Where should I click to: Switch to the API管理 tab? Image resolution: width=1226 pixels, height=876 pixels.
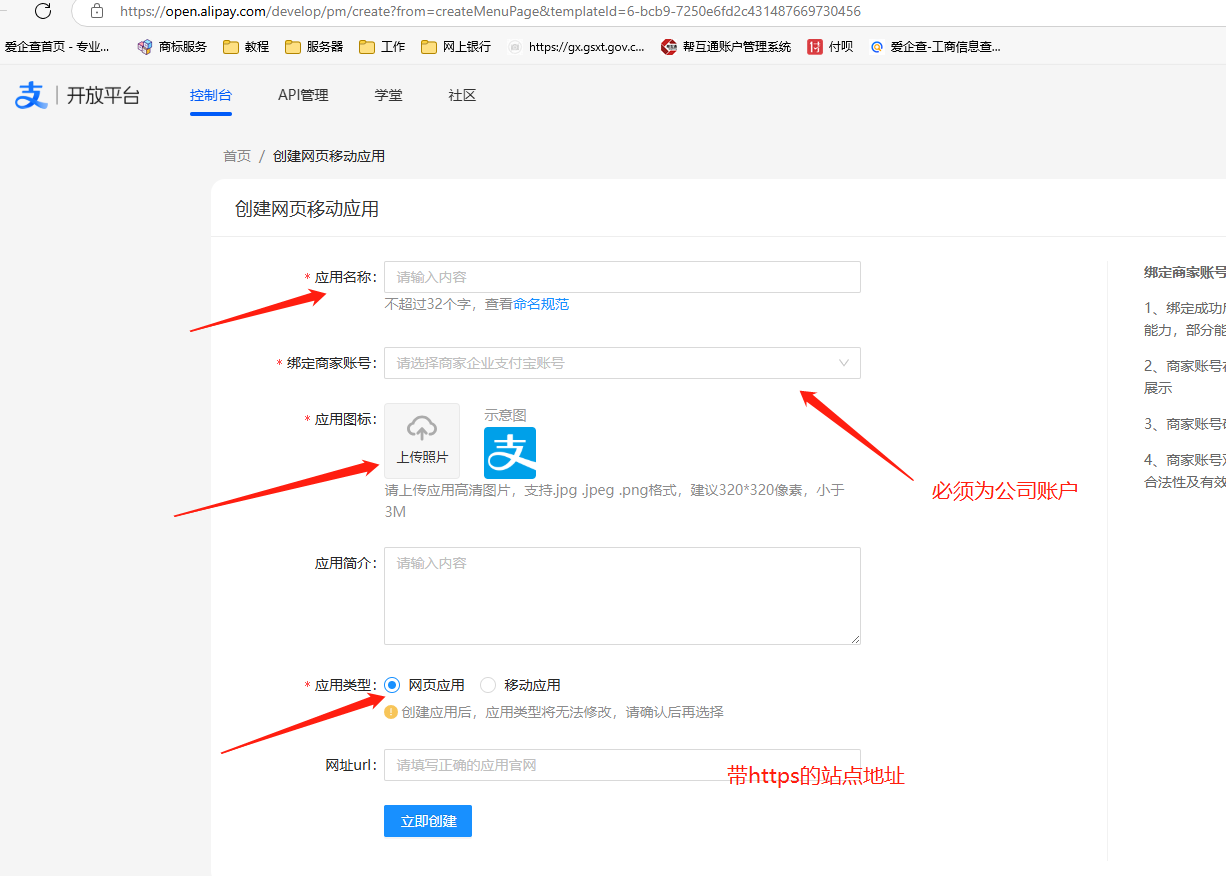303,96
